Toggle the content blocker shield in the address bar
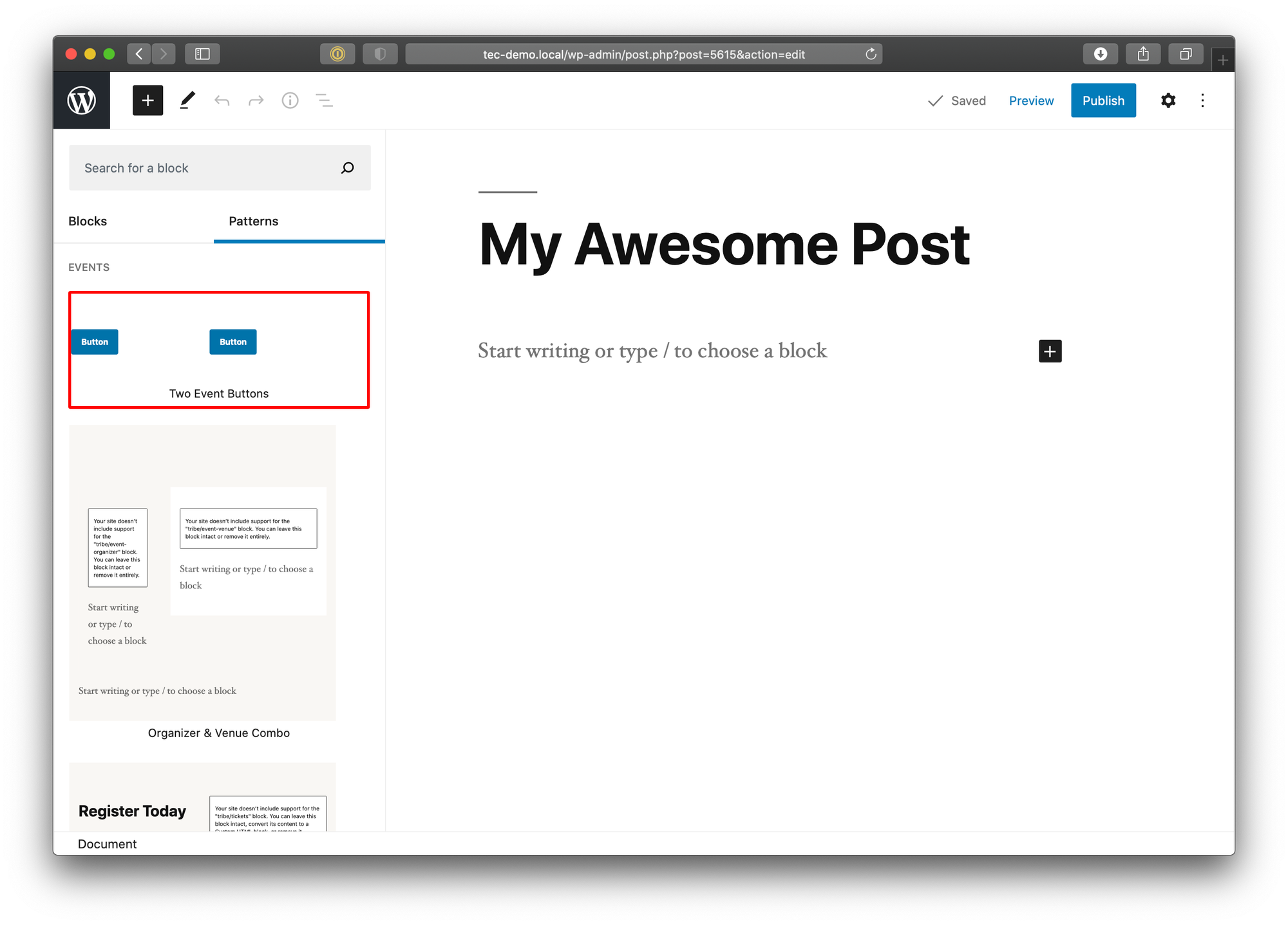Viewport: 1288px width, 925px height. pyautogui.click(x=380, y=54)
